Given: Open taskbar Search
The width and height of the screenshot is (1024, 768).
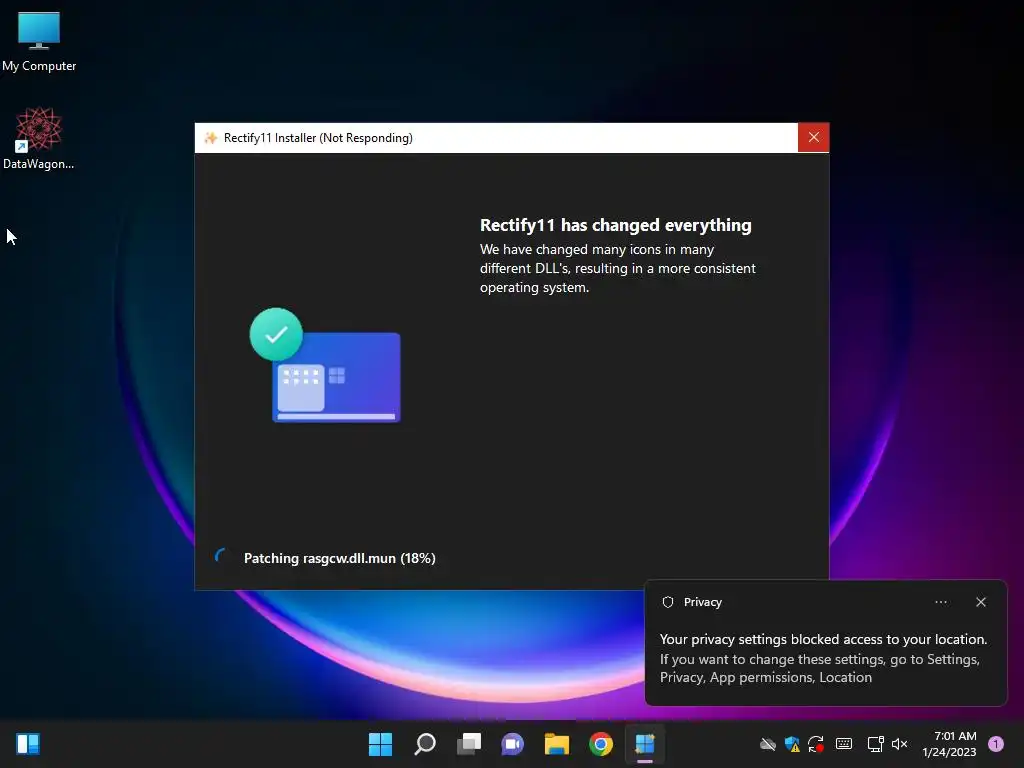Looking at the screenshot, I should (424, 744).
